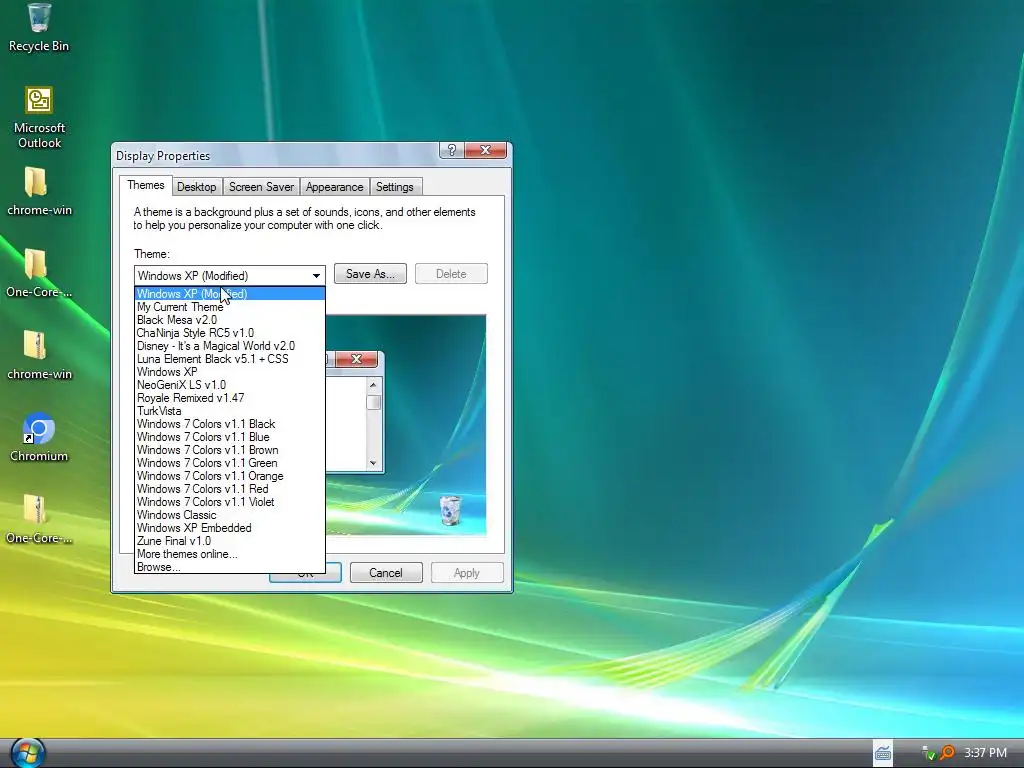Choose the Zune Final v1.0 theme
Screen dimensions: 1024x768
(x=230, y=541)
